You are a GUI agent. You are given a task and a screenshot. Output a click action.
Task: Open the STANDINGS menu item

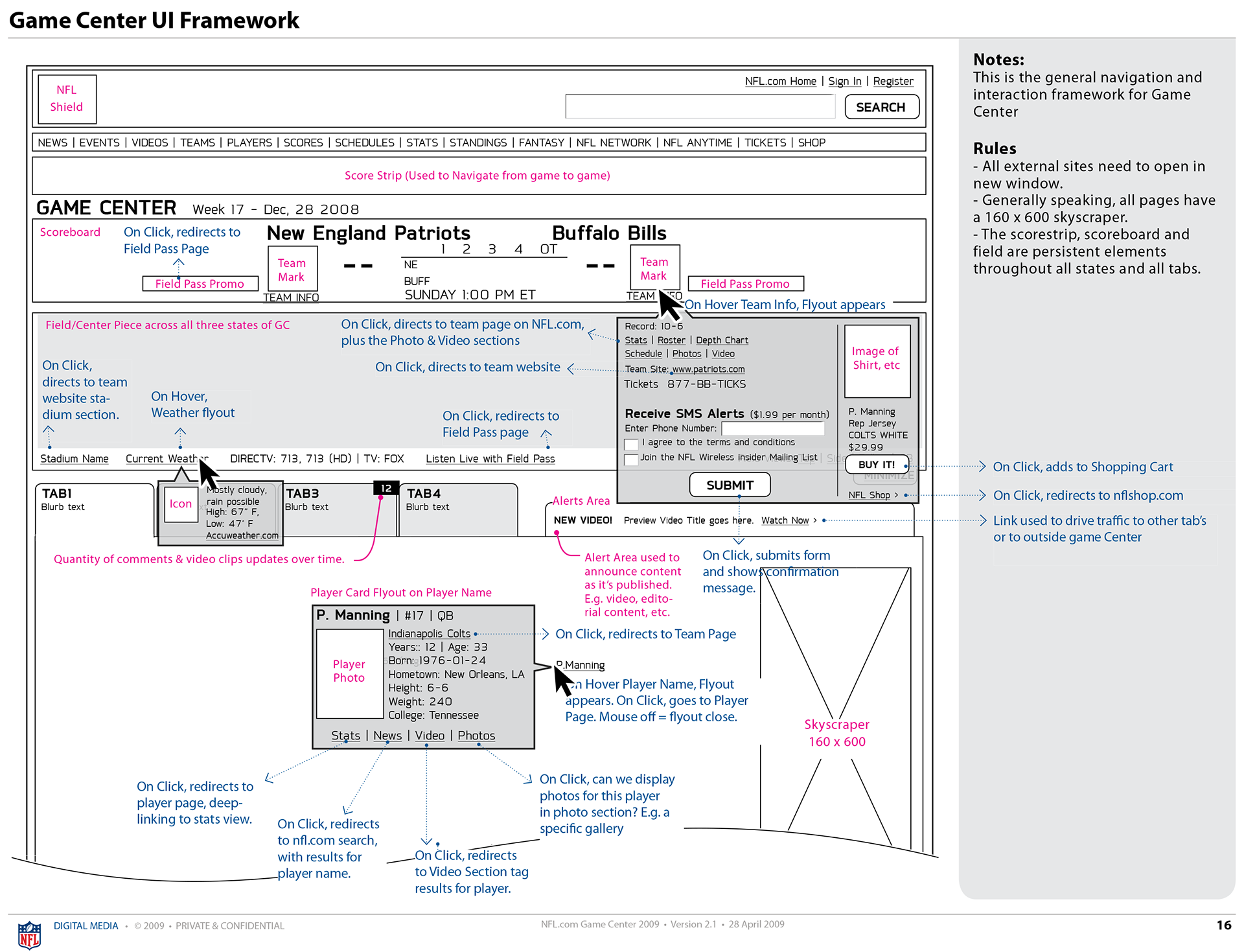(x=478, y=143)
